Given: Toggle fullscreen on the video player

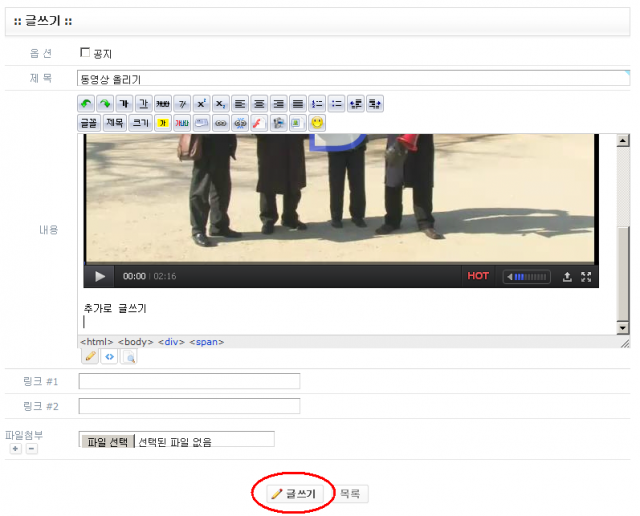Looking at the screenshot, I should pos(587,277).
